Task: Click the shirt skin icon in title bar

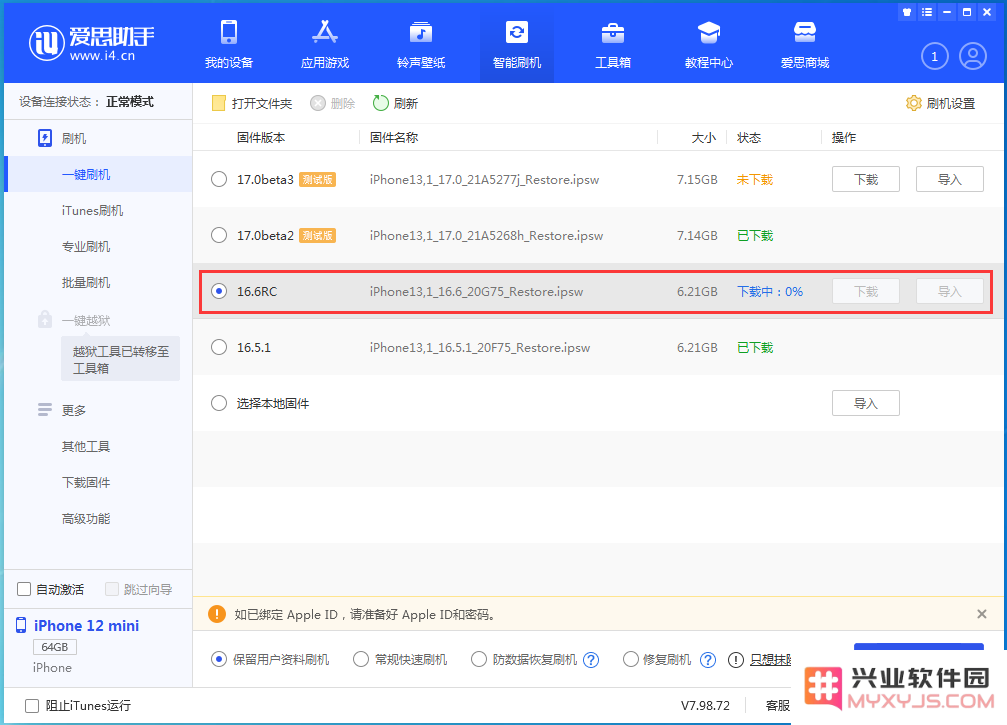Action: tap(907, 12)
